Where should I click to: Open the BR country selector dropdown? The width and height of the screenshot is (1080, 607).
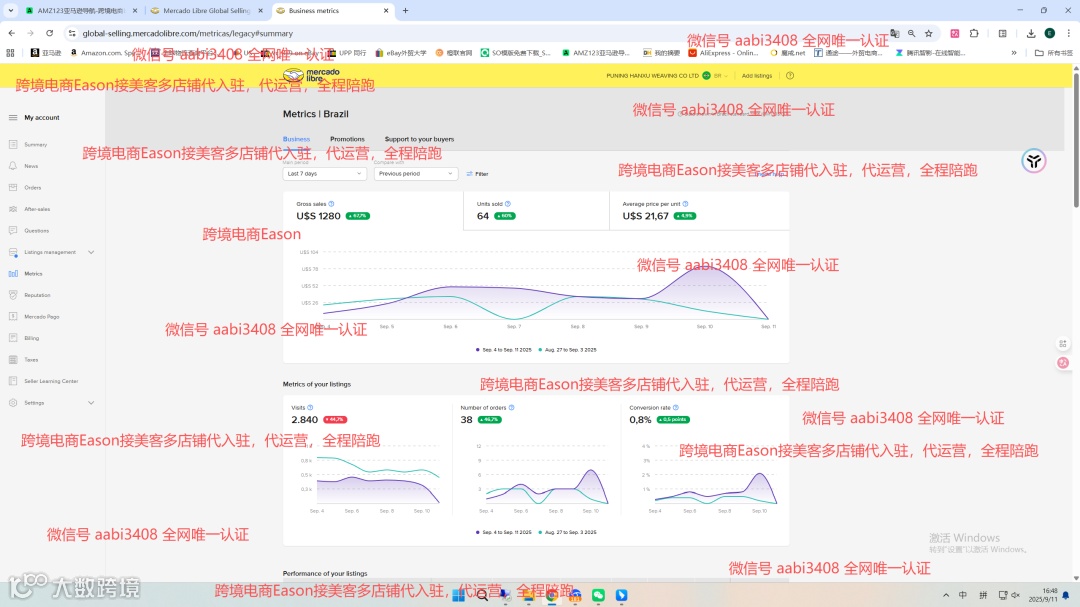(x=720, y=76)
